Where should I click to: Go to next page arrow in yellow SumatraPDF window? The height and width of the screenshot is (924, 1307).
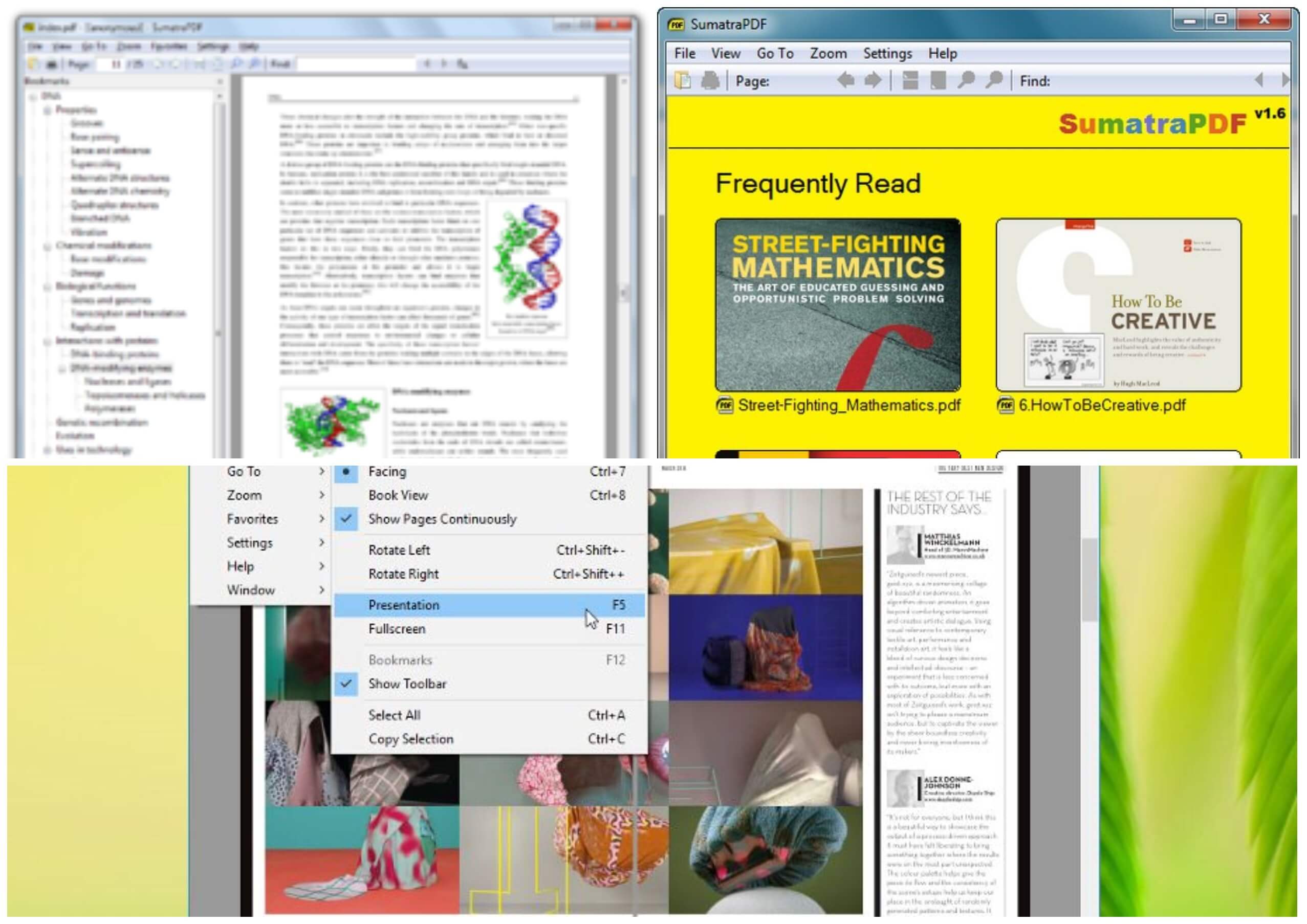(x=873, y=80)
